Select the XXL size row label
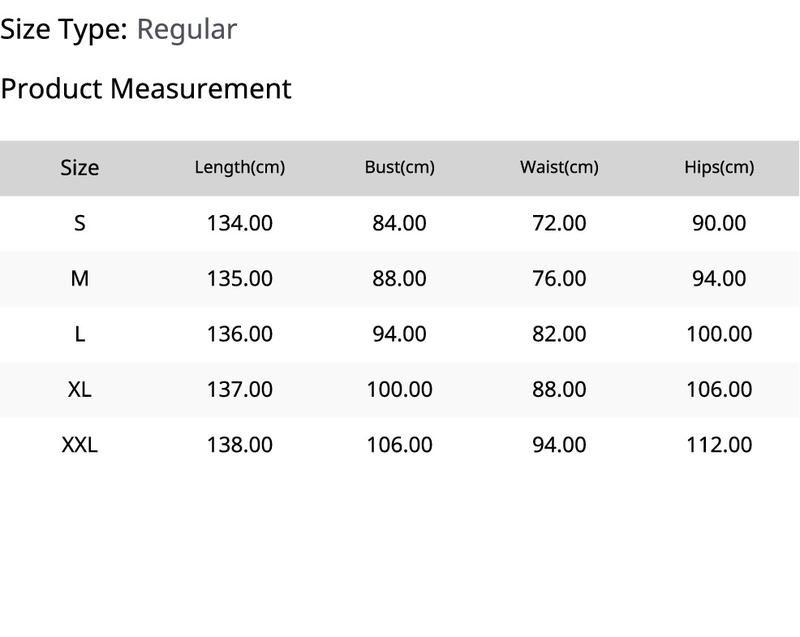The image size is (800, 637). coord(80,445)
